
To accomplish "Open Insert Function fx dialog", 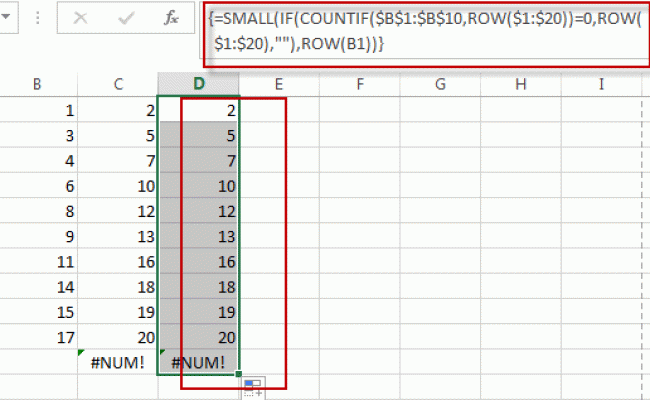I will point(171,18).
